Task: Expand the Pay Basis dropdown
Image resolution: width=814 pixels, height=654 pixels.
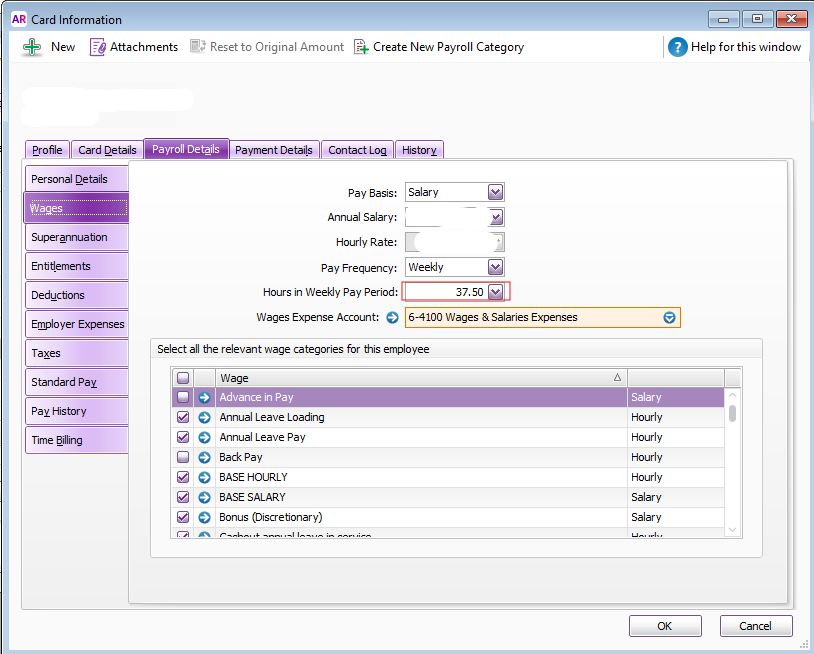Action: click(495, 192)
